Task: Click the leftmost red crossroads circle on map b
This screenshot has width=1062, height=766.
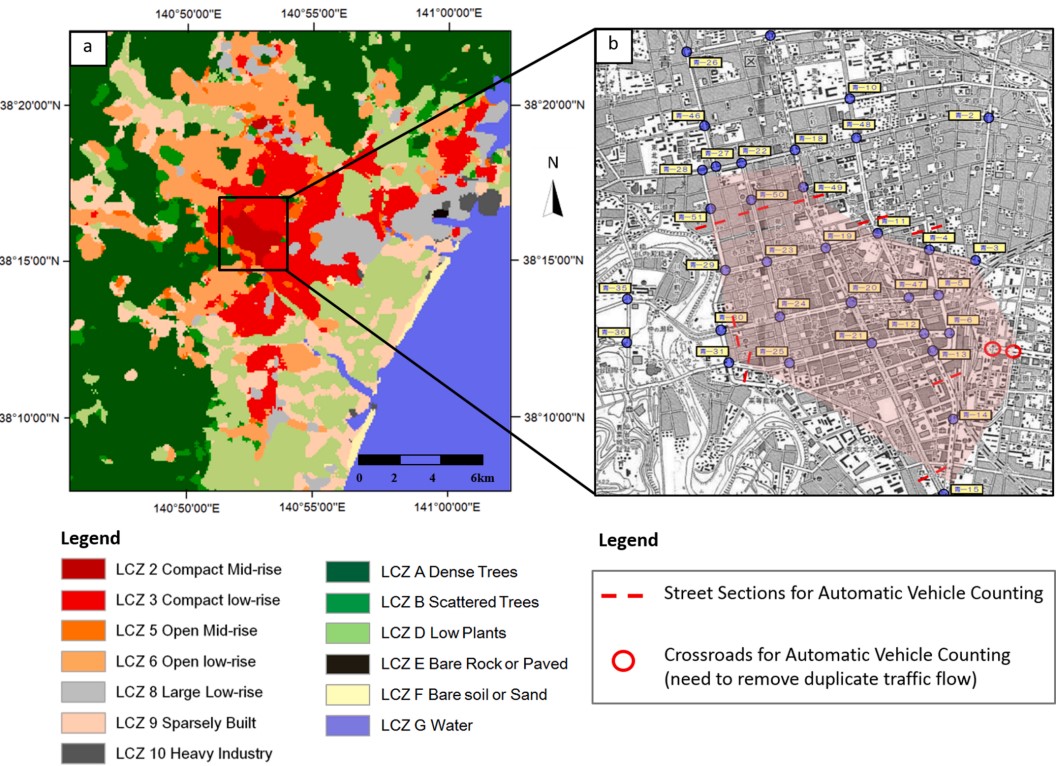Action: (992, 349)
